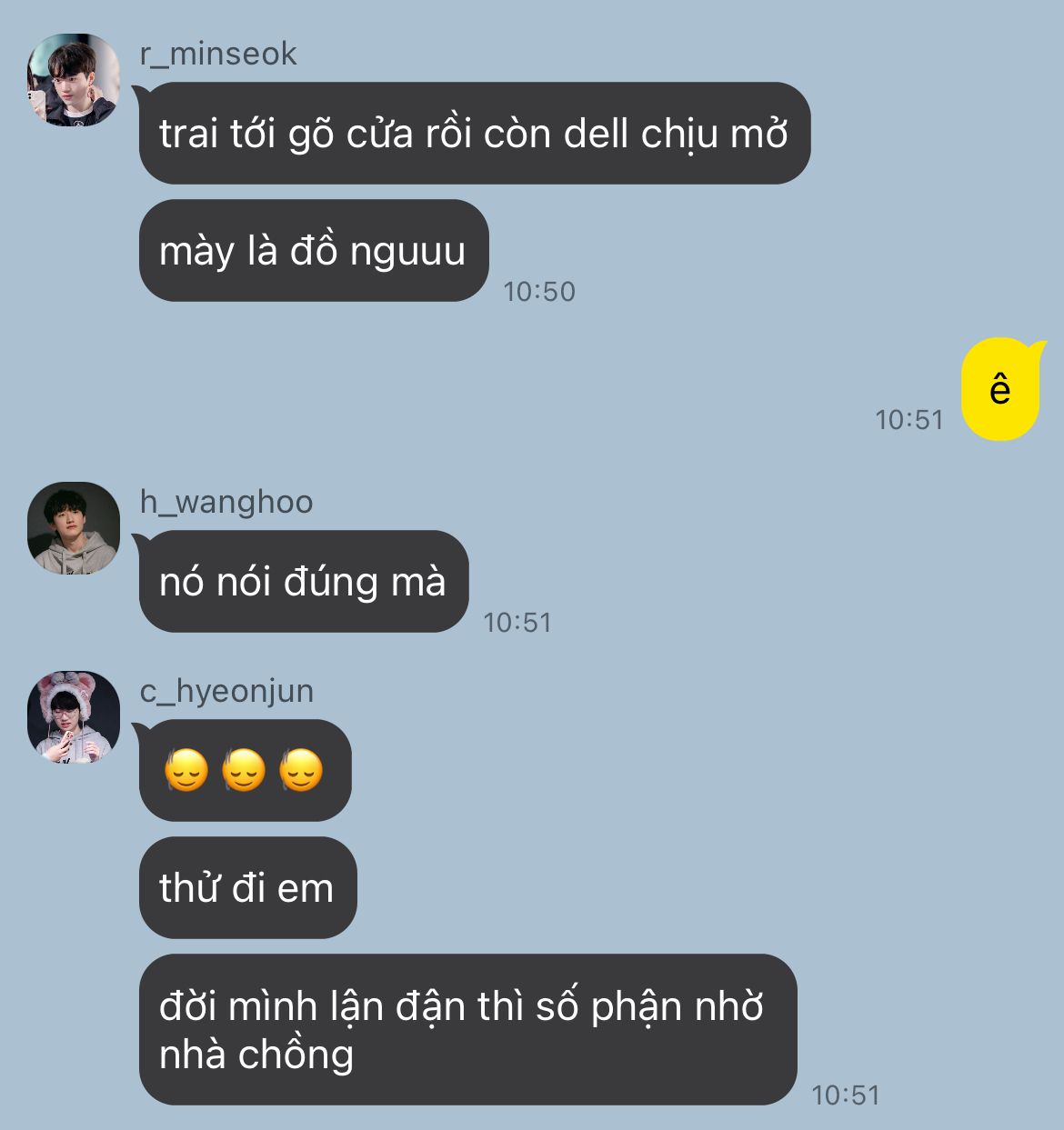The height and width of the screenshot is (1130, 1064).
Task: Select the "nó nói đúng mà" message
Action: (x=303, y=582)
